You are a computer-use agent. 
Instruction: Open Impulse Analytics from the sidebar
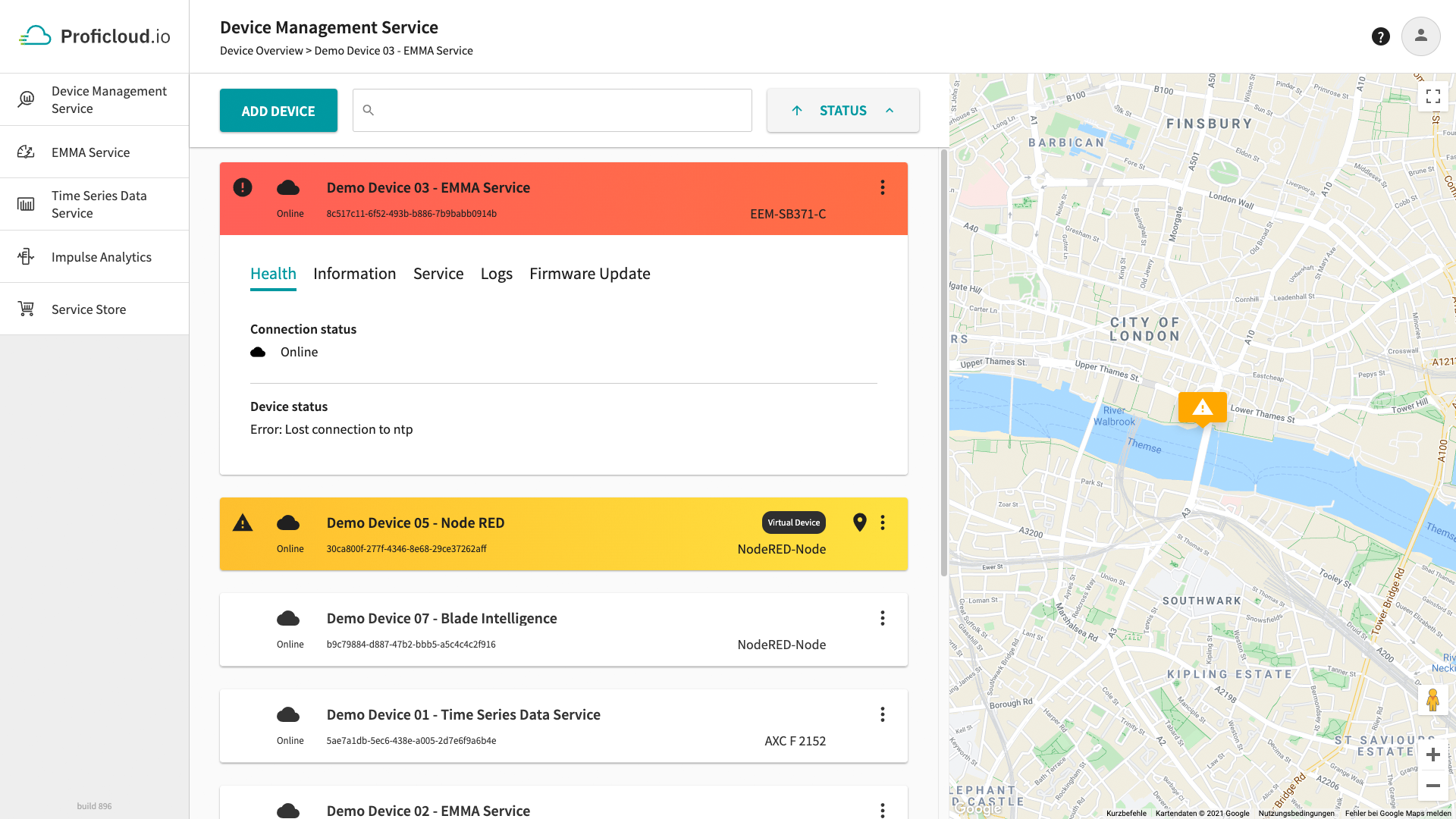(101, 256)
